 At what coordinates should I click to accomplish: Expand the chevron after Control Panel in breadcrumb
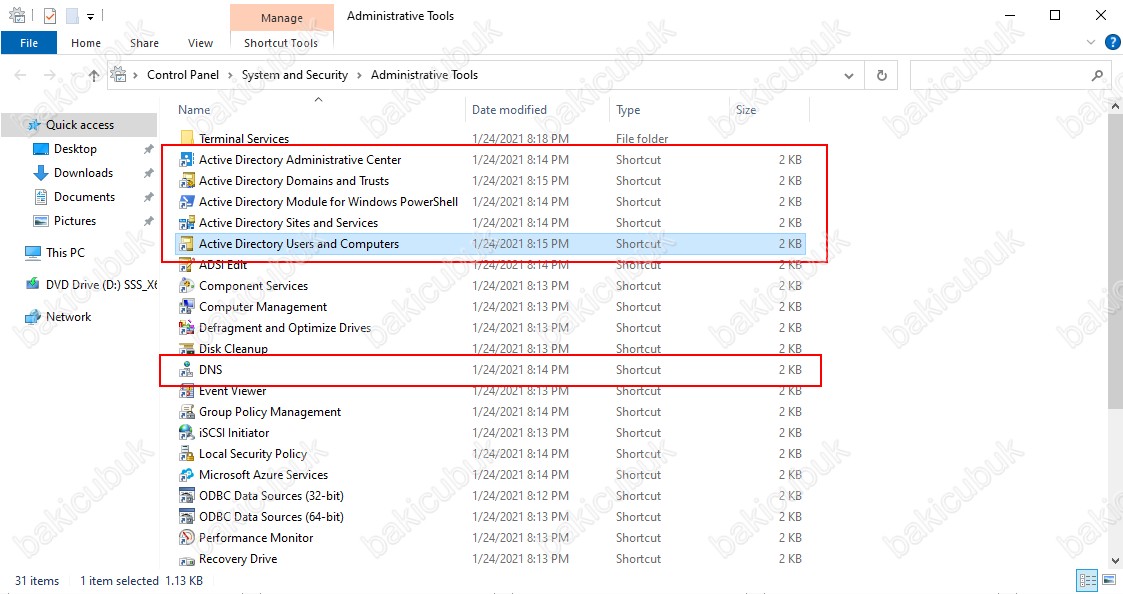click(230, 75)
